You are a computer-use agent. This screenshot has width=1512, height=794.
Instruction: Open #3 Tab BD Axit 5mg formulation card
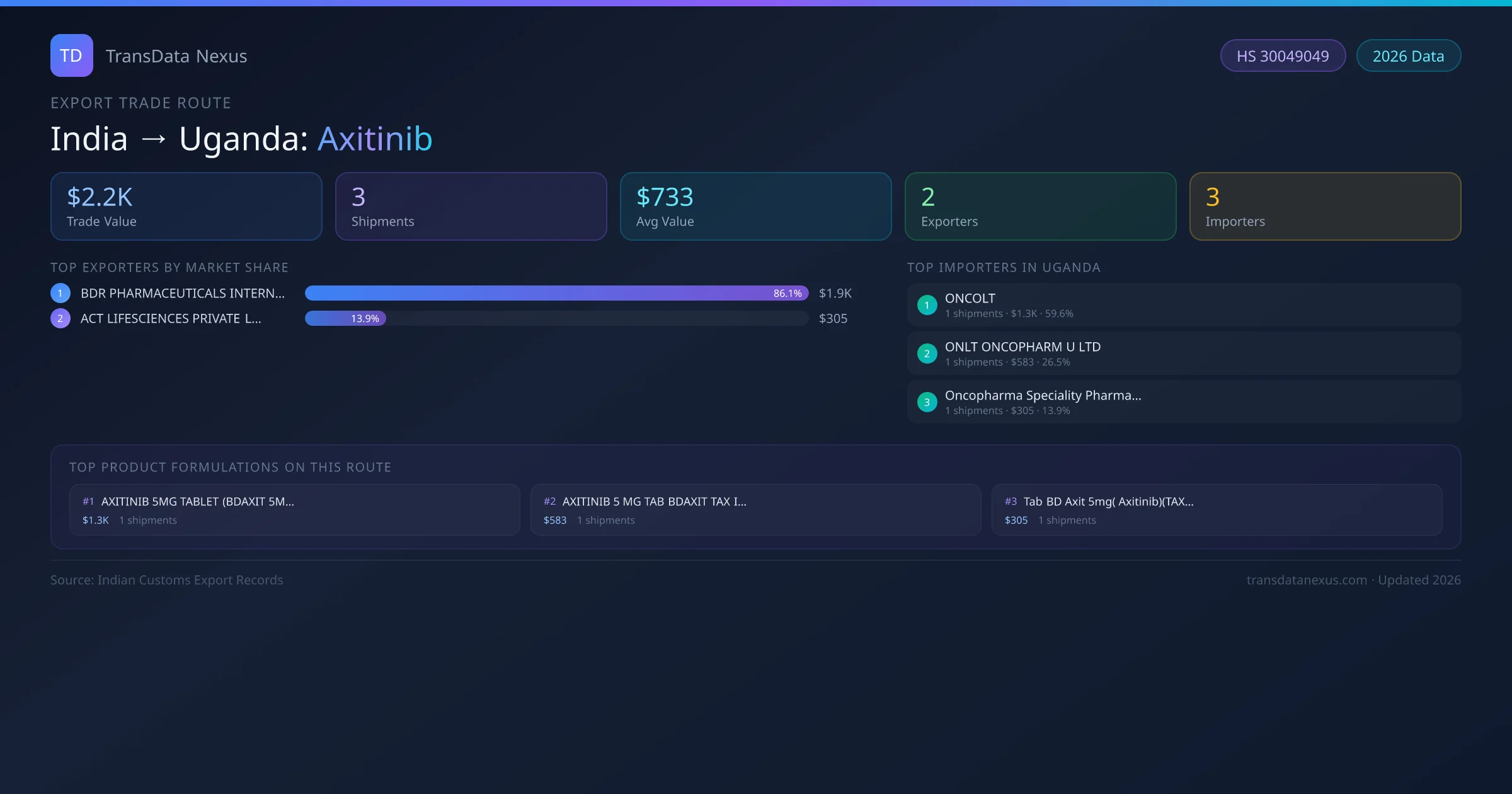click(x=1217, y=510)
